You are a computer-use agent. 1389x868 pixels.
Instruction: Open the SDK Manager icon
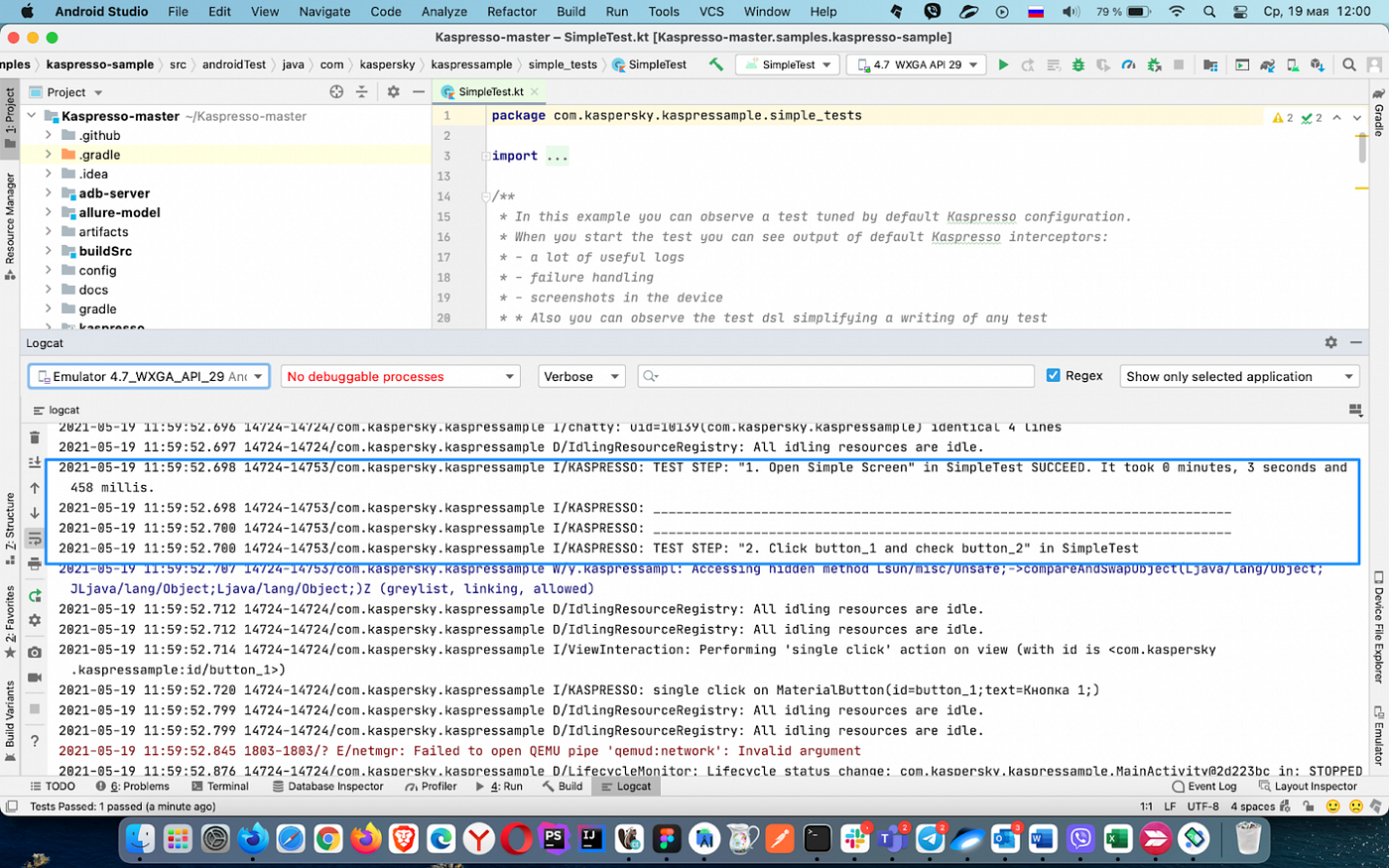pos(1318,64)
